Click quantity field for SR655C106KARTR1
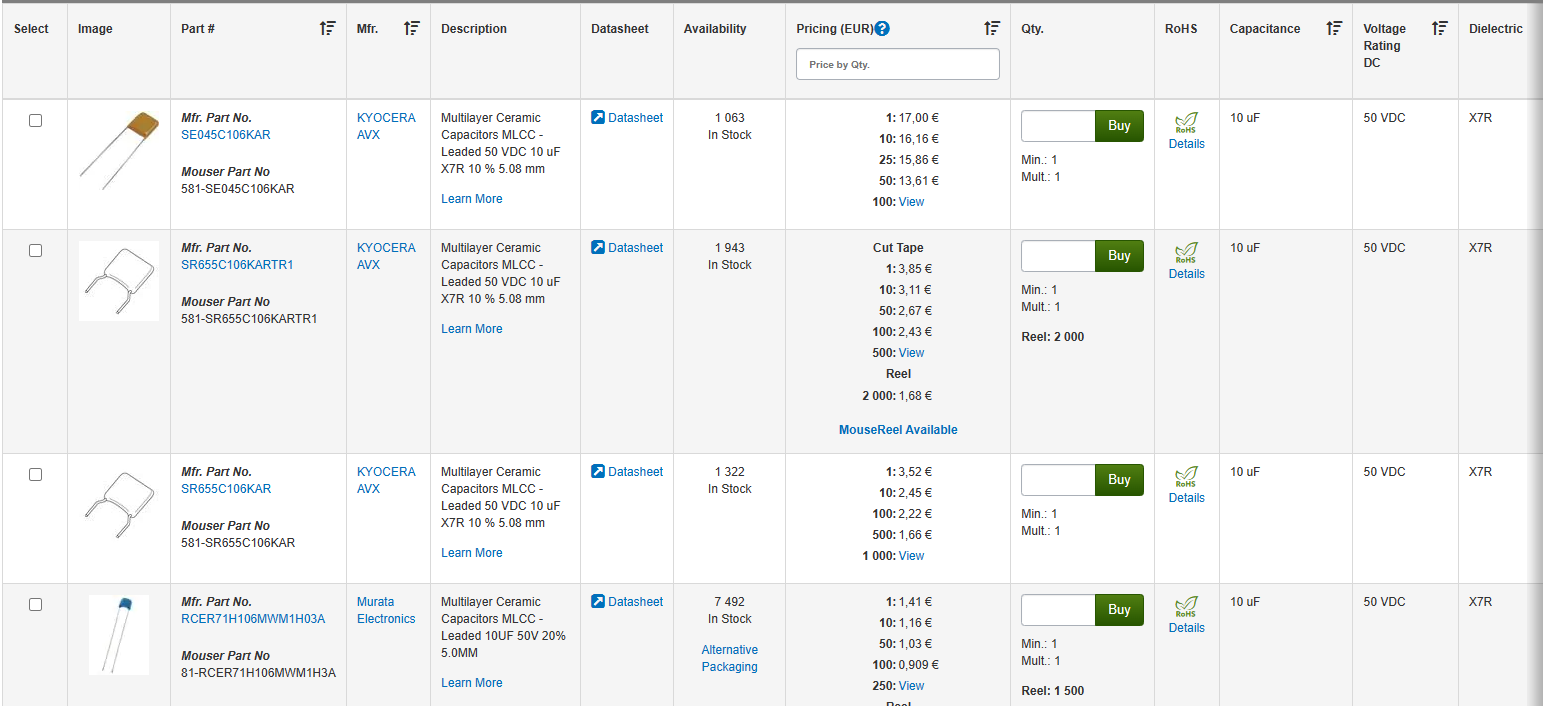 coord(1058,256)
